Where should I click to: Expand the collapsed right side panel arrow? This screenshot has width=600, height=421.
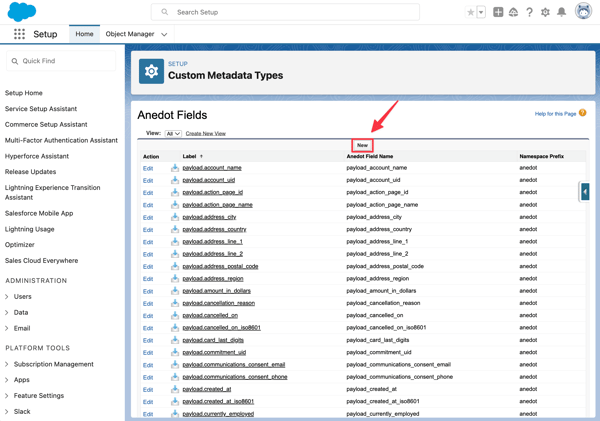click(585, 192)
